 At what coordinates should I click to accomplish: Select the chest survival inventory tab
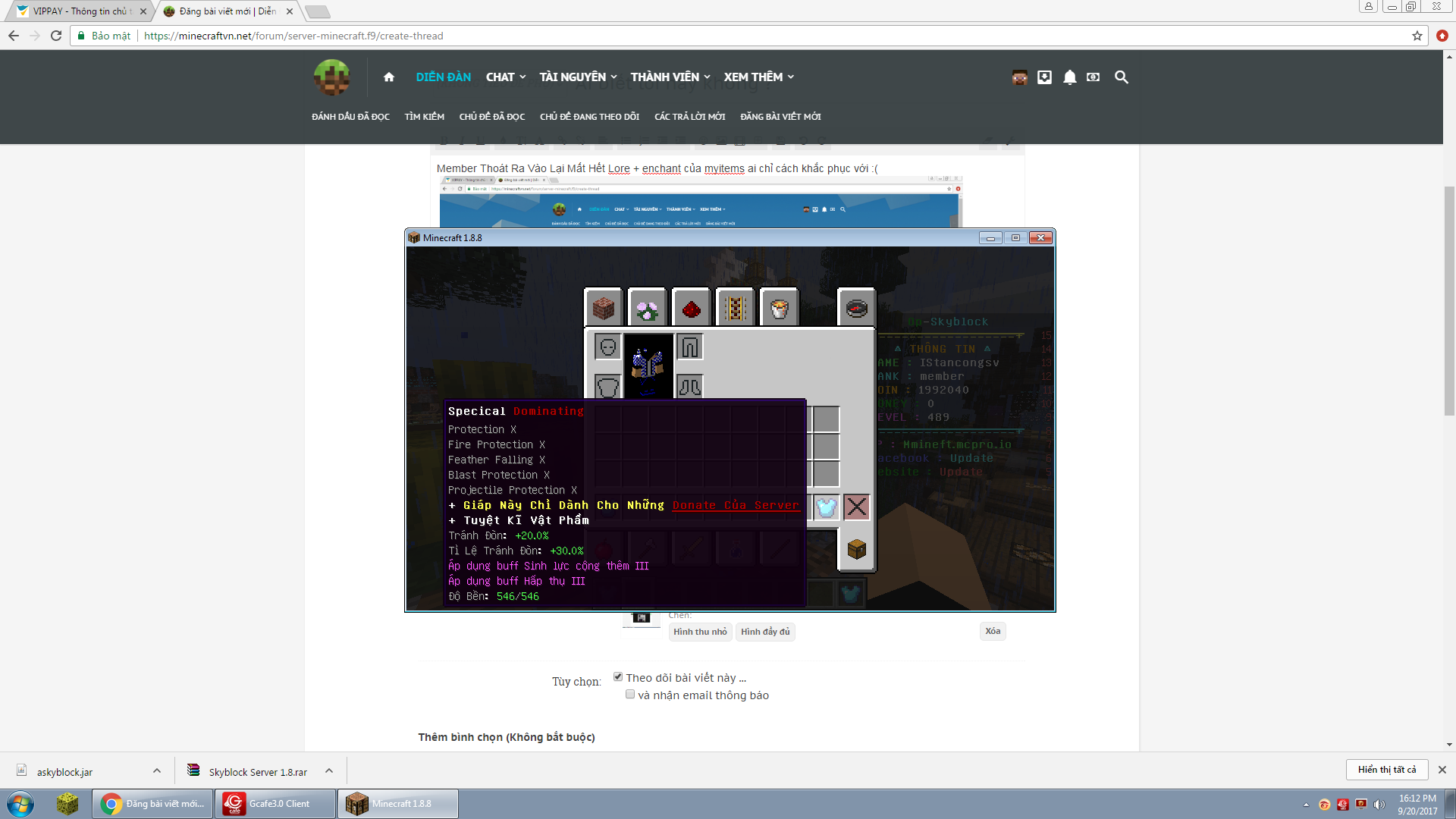[x=856, y=549]
